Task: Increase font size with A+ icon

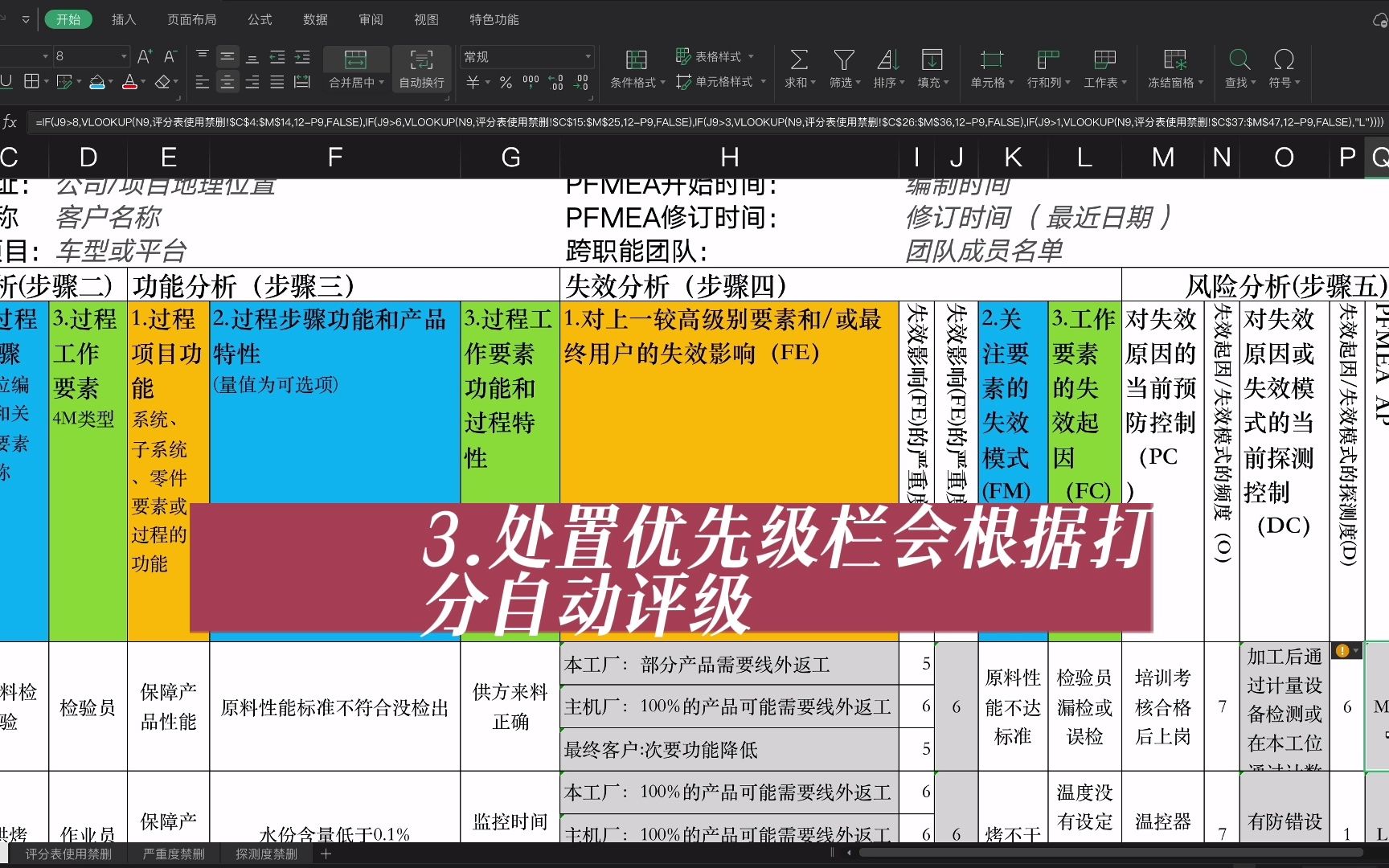Action: point(145,56)
